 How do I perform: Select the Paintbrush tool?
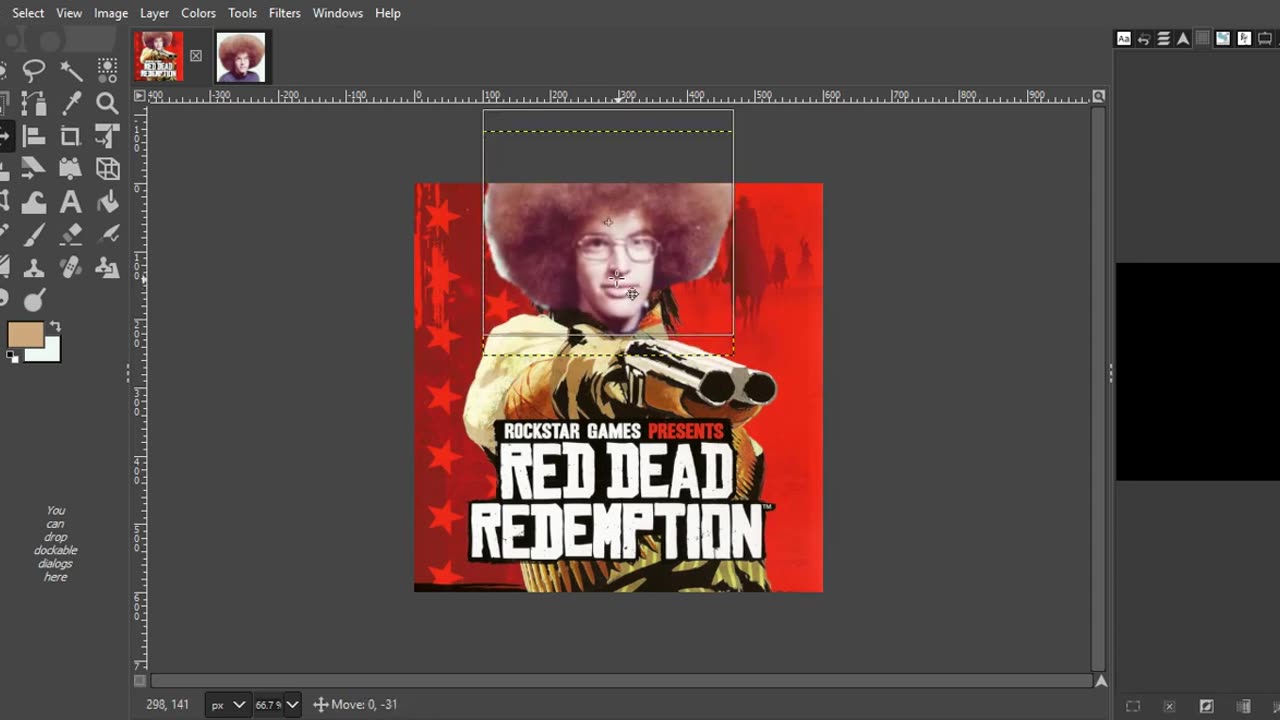(x=34, y=235)
